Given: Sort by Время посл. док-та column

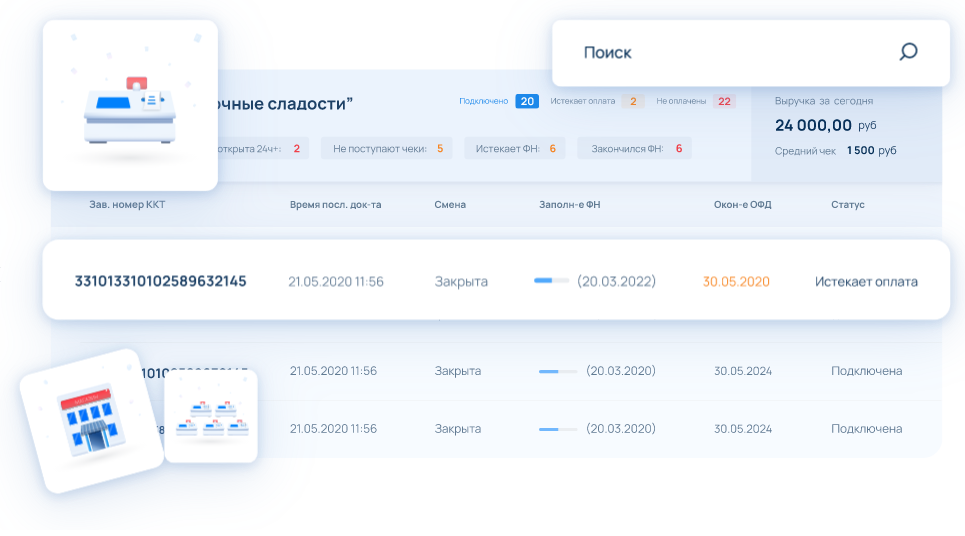Looking at the screenshot, I should pyautogui.click(x=335, y=204).
